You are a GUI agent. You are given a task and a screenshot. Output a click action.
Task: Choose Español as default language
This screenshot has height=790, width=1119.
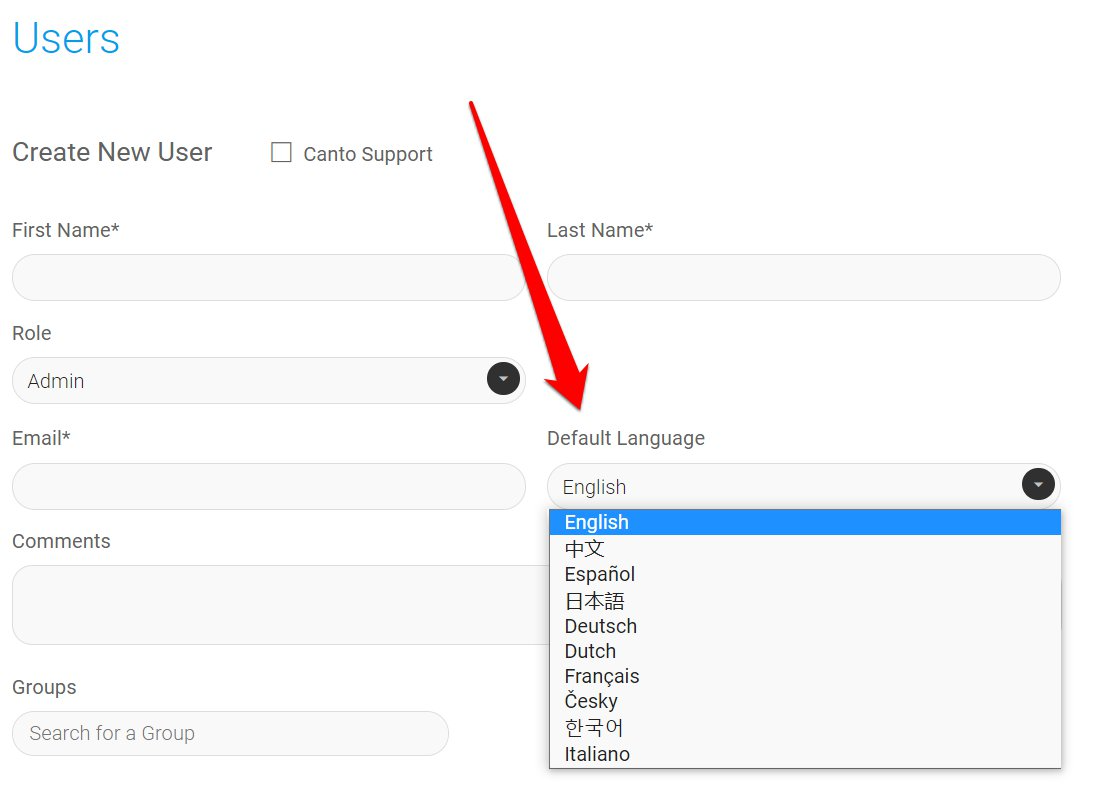tap(600, 574)
